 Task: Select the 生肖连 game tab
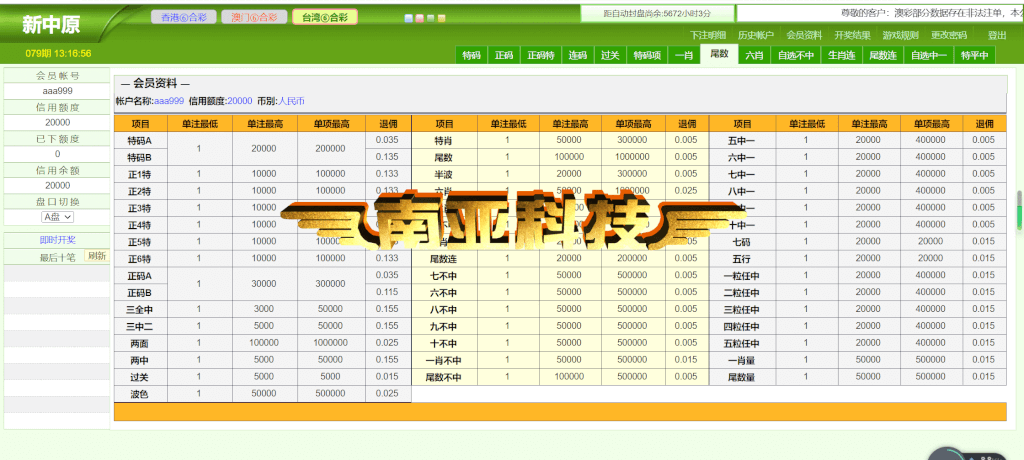[842, 56]
